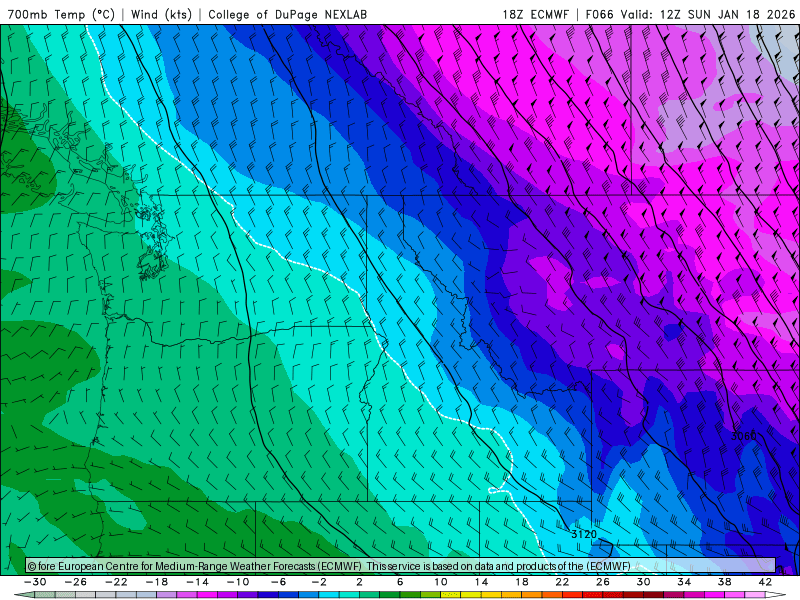Click the '6' color scale value

coord(400,582)
